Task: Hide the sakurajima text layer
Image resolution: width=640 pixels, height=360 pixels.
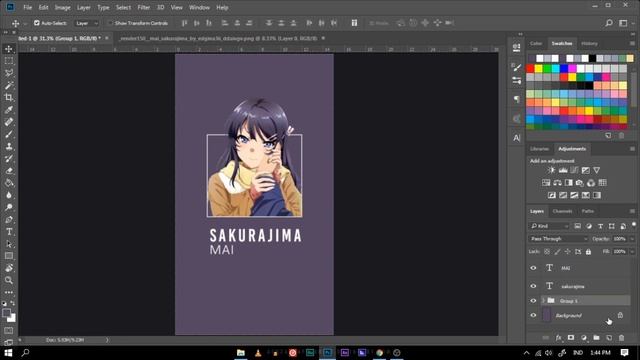Action: [533, 286]
